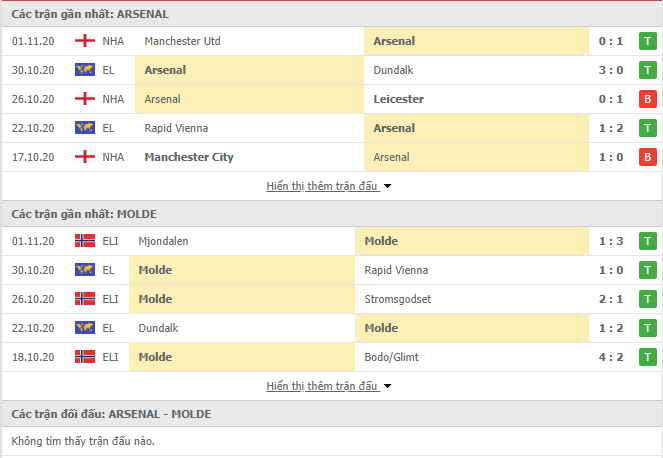
Task: Click the England flag beside Manchester Utd match
Action: [x=85, y=41]
